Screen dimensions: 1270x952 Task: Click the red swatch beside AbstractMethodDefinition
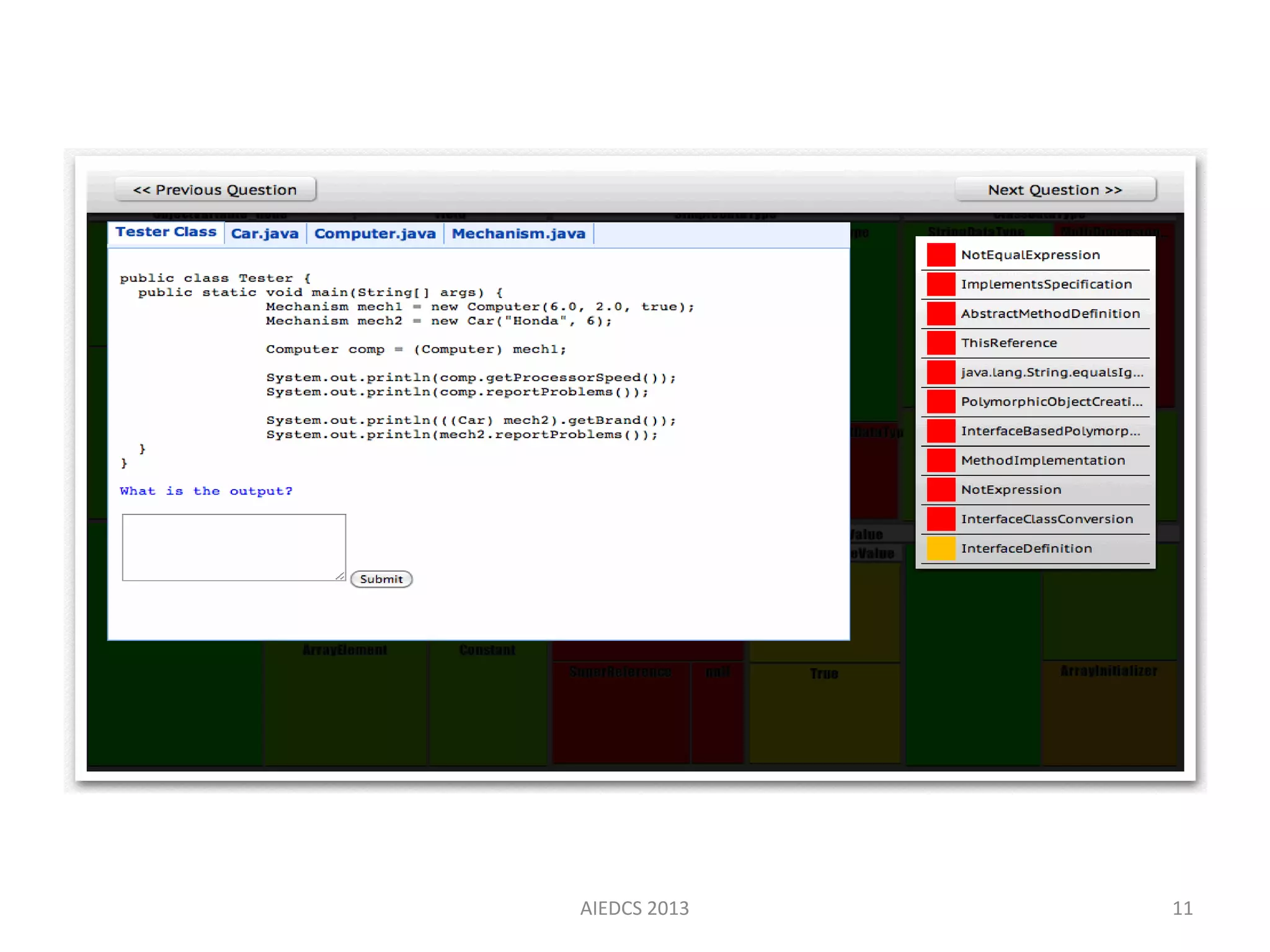coord(941,314)
